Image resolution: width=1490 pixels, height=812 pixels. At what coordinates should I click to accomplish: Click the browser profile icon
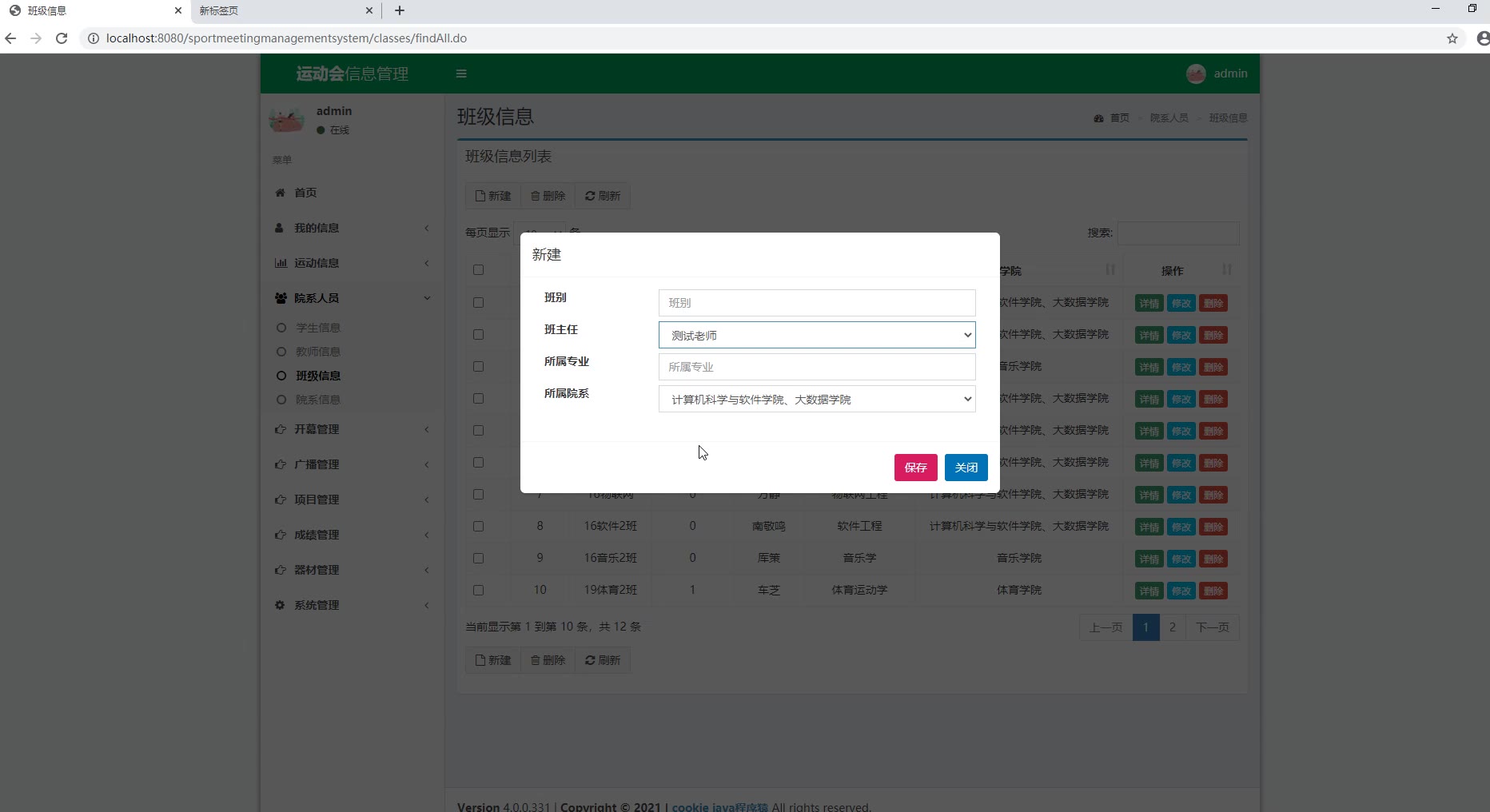point(1482,38)
